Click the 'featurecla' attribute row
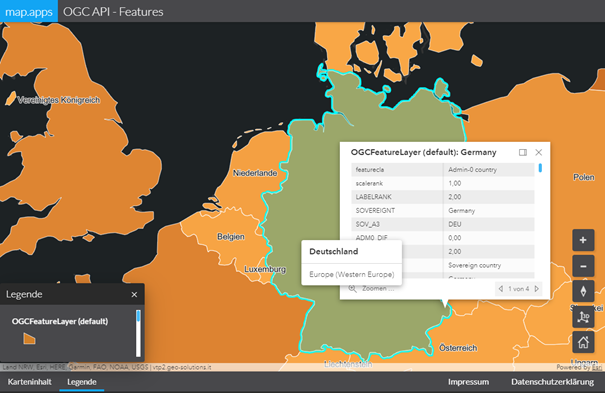The height and width of the screenshot is (393, 605). 443,170
